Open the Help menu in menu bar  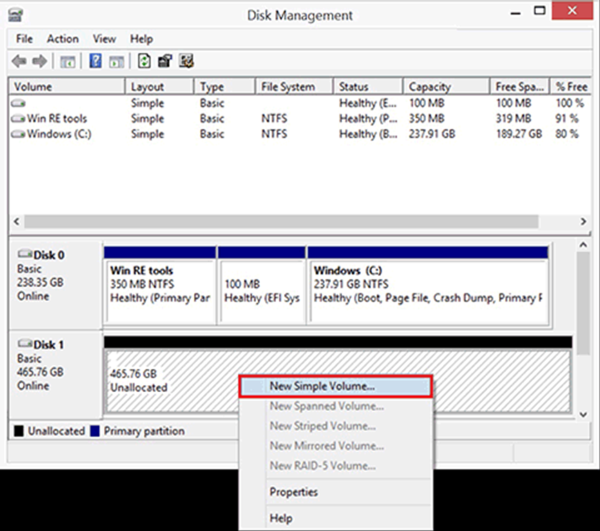pyautogui.click(x=141, y=39)
